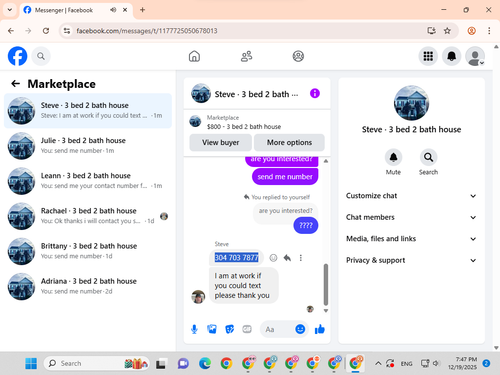Show hidden icons in the system tray

pyautogui.click(x=378, y=363)
